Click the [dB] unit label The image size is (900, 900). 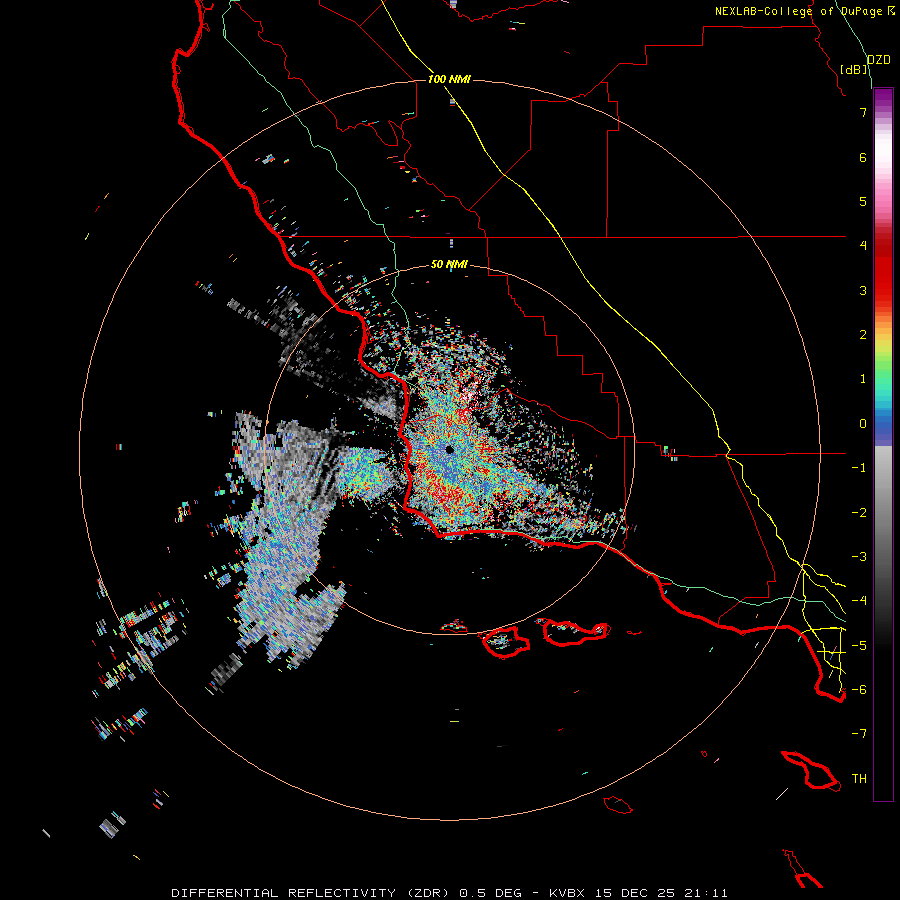[854, 69]
